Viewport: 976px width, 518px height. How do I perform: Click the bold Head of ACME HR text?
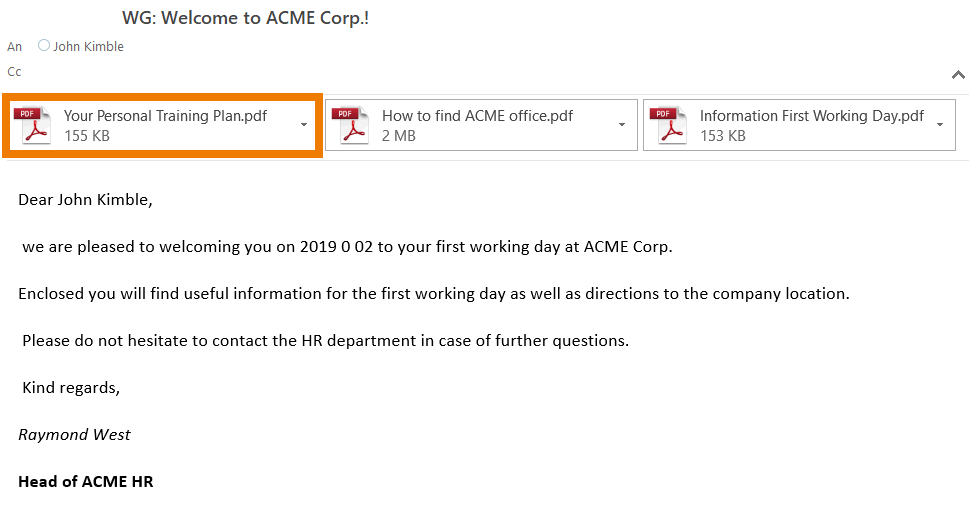click(85, 482)
